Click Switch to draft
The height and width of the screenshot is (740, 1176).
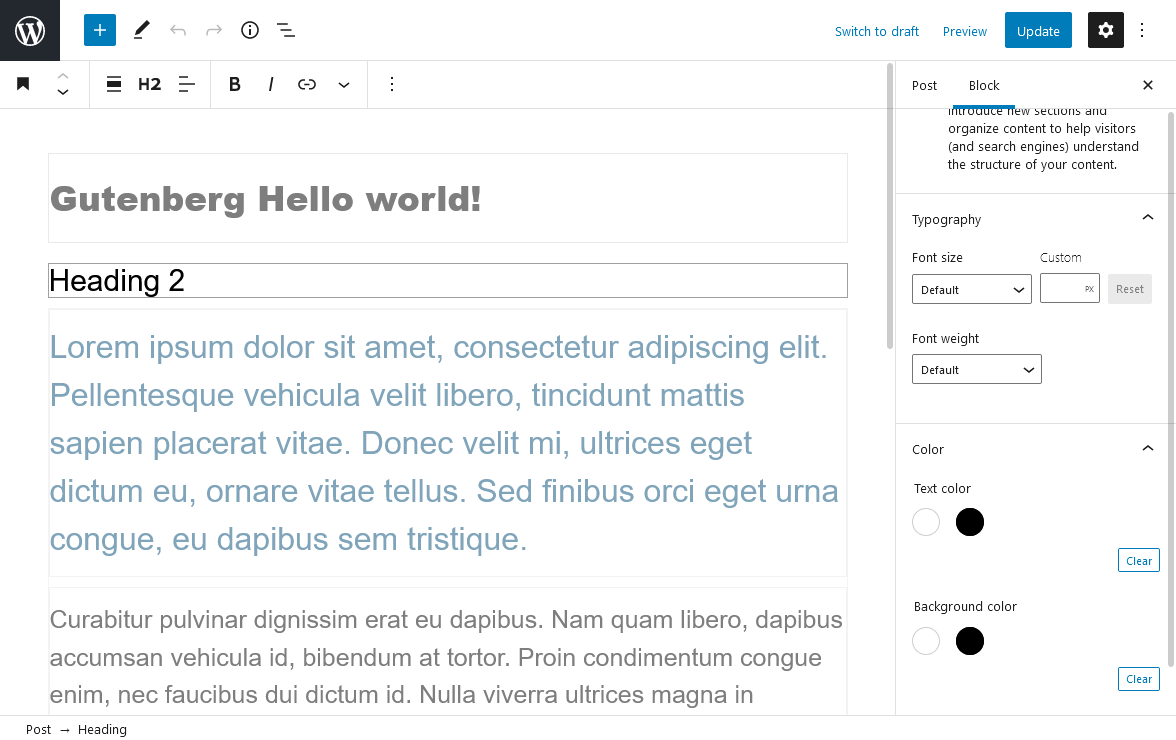877,31
